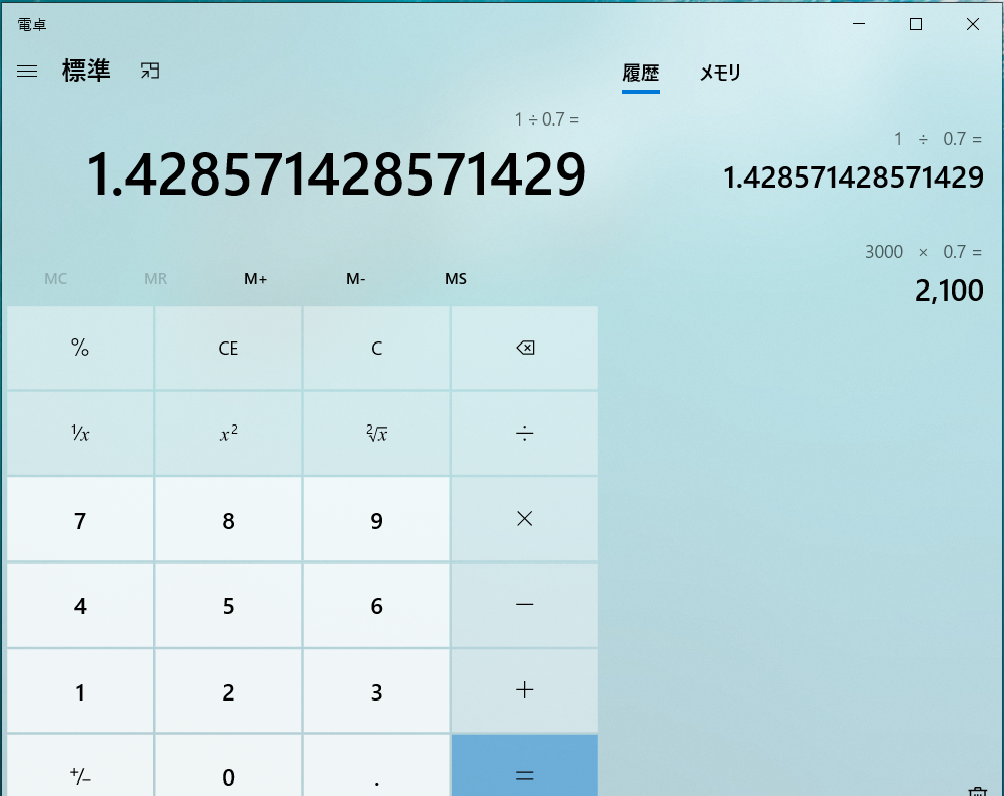Clear entry with the CE key
Image resolution: width=1004 pixels, height=796 pixels.
[x=229, y=348]
